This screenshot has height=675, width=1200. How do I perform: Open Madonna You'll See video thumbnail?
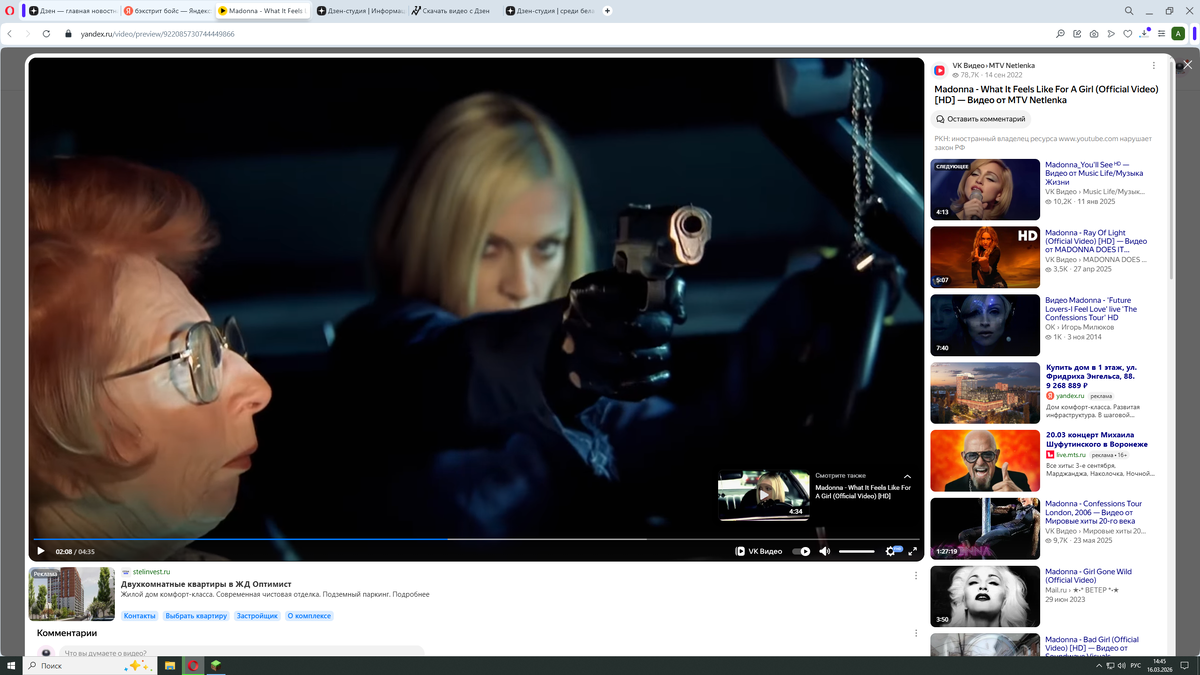click(985, 190)
